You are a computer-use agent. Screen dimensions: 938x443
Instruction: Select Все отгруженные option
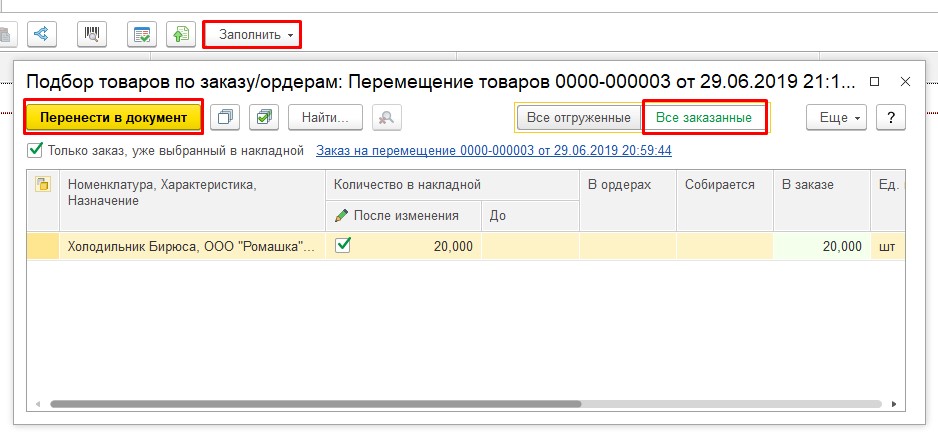578,118
